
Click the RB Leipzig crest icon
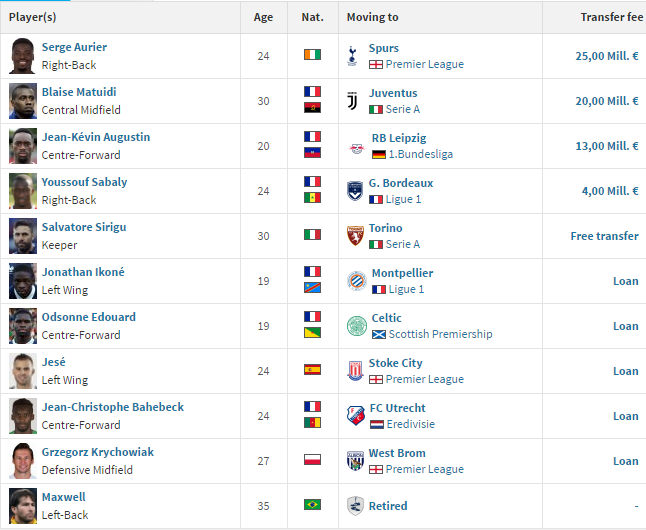357,148
